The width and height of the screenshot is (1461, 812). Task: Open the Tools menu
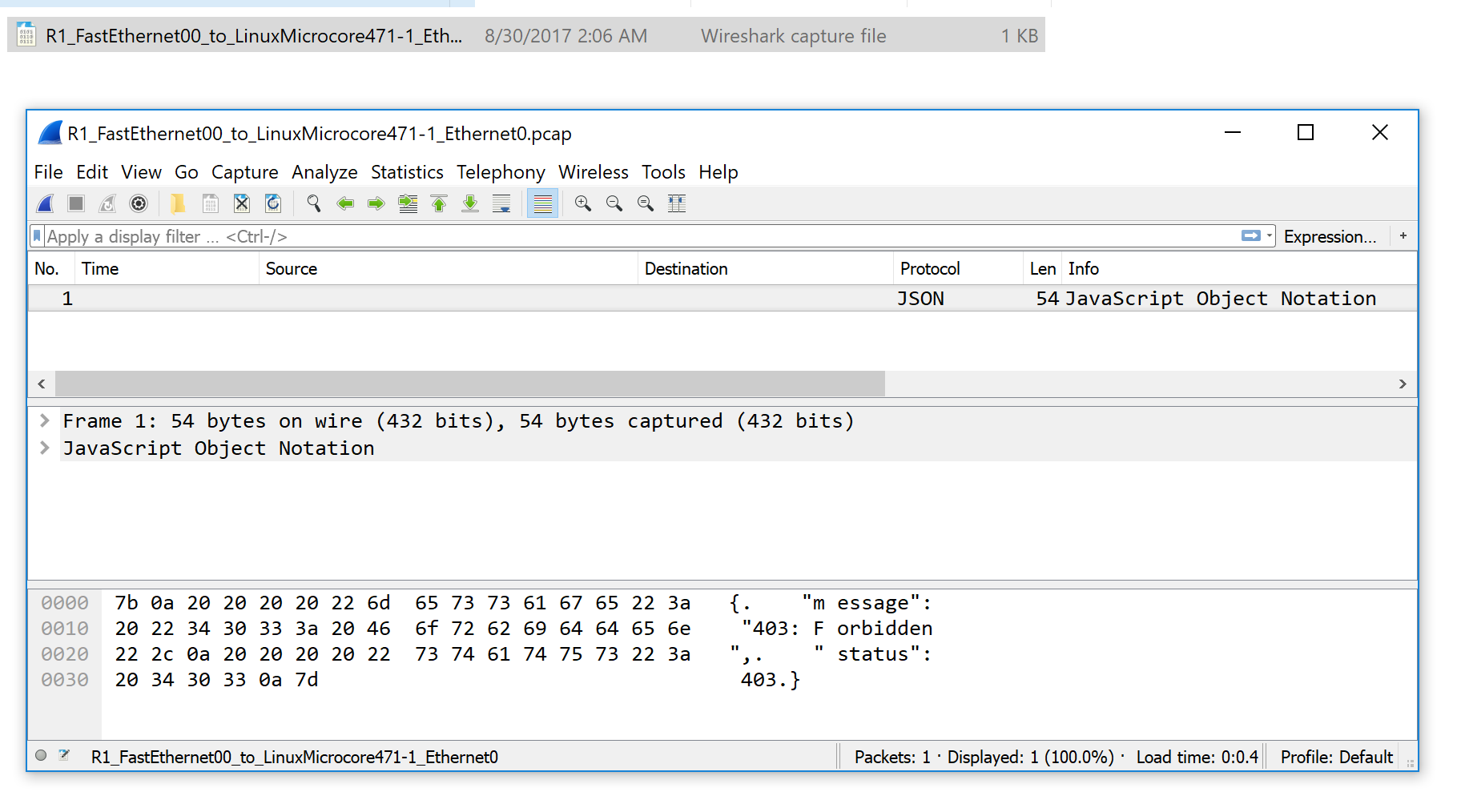(663, 172)
